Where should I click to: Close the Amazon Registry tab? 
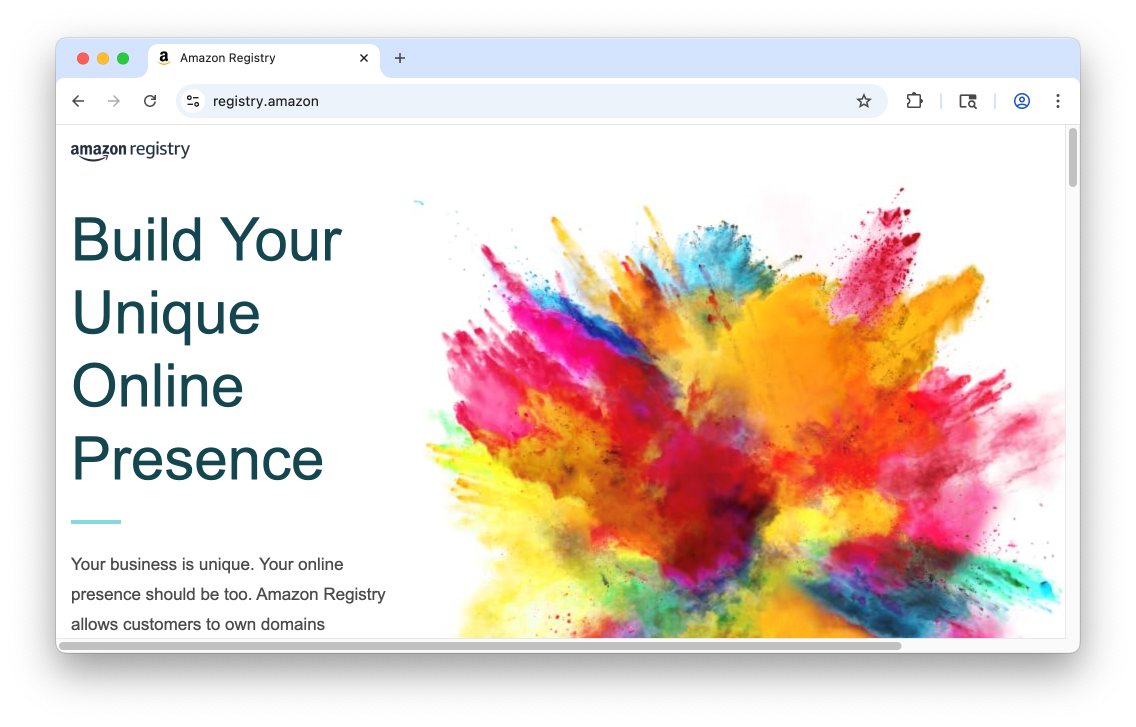(x=364, y=58)
